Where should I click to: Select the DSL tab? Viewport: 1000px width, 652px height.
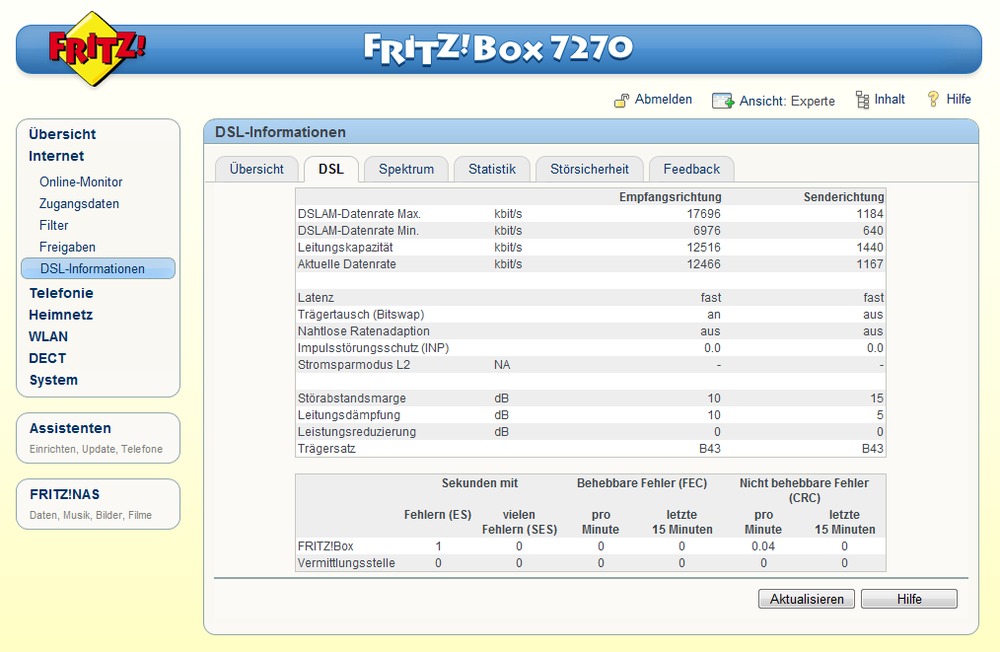(x=331, y=169)
